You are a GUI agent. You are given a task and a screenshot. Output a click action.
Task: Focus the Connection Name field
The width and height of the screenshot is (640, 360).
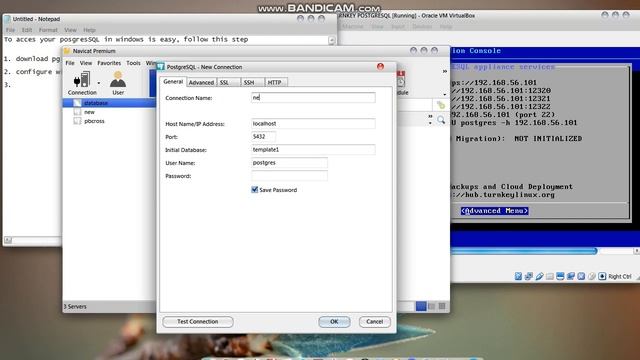click(313, 98)
